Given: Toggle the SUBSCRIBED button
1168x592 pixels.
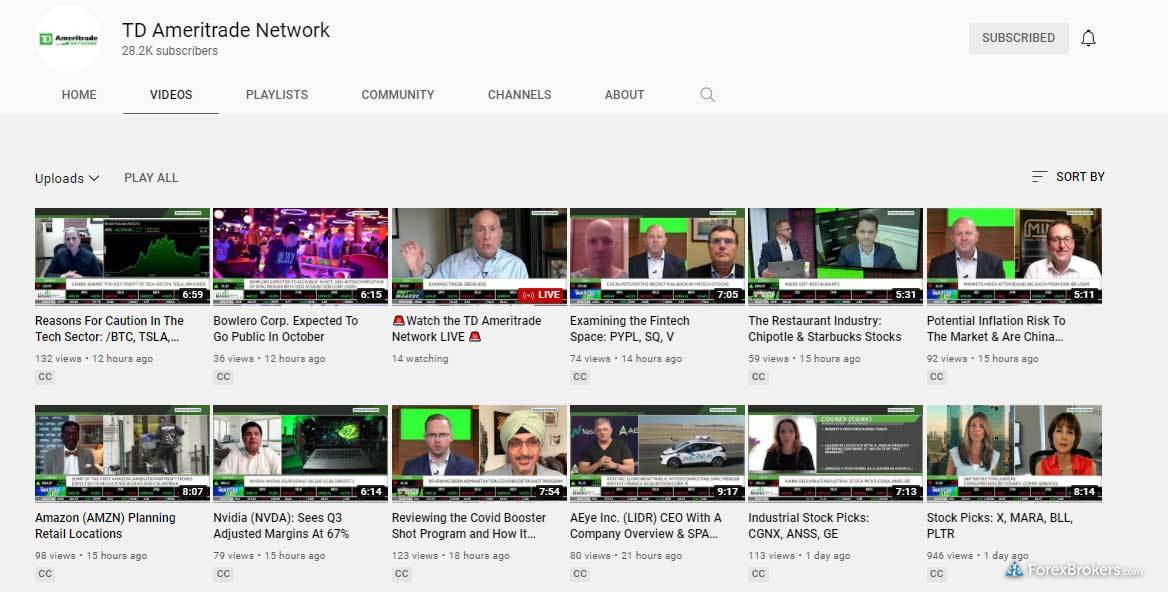Looking at the screenshot, I should (1018, 38).
